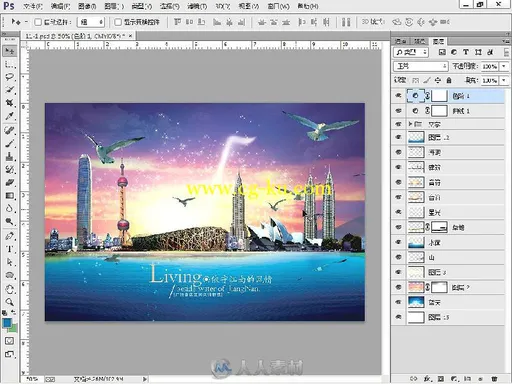Open the Opacity slider dropdown arrow

[x=504, y=66]
